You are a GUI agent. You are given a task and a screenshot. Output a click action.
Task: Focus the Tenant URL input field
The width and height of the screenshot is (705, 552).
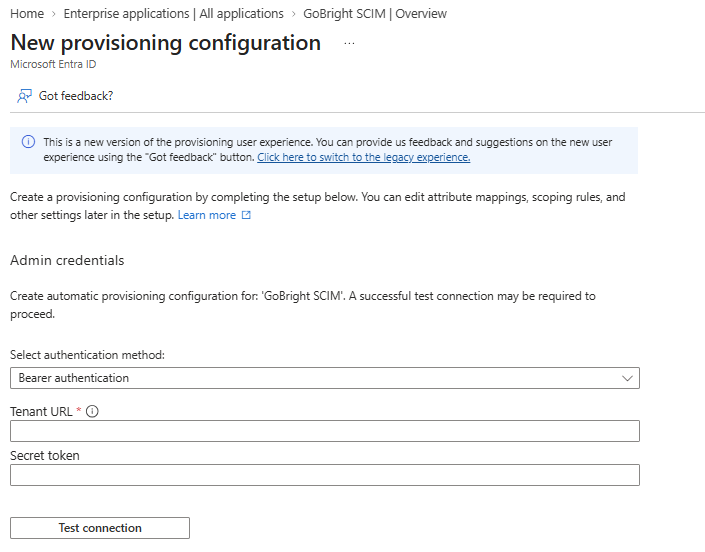[x=325, y=431]
